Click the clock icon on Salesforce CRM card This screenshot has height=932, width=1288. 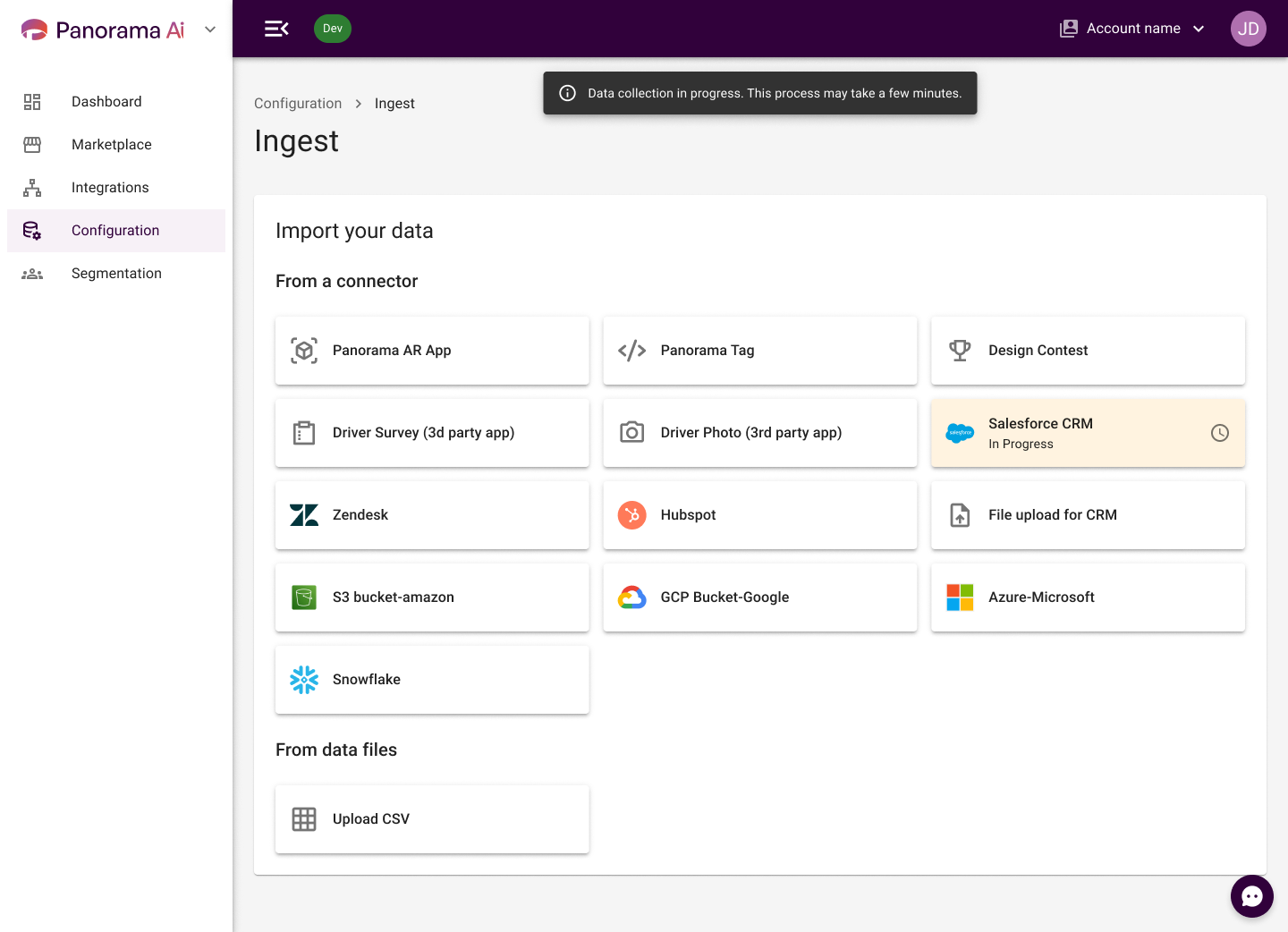point(1220,433)
